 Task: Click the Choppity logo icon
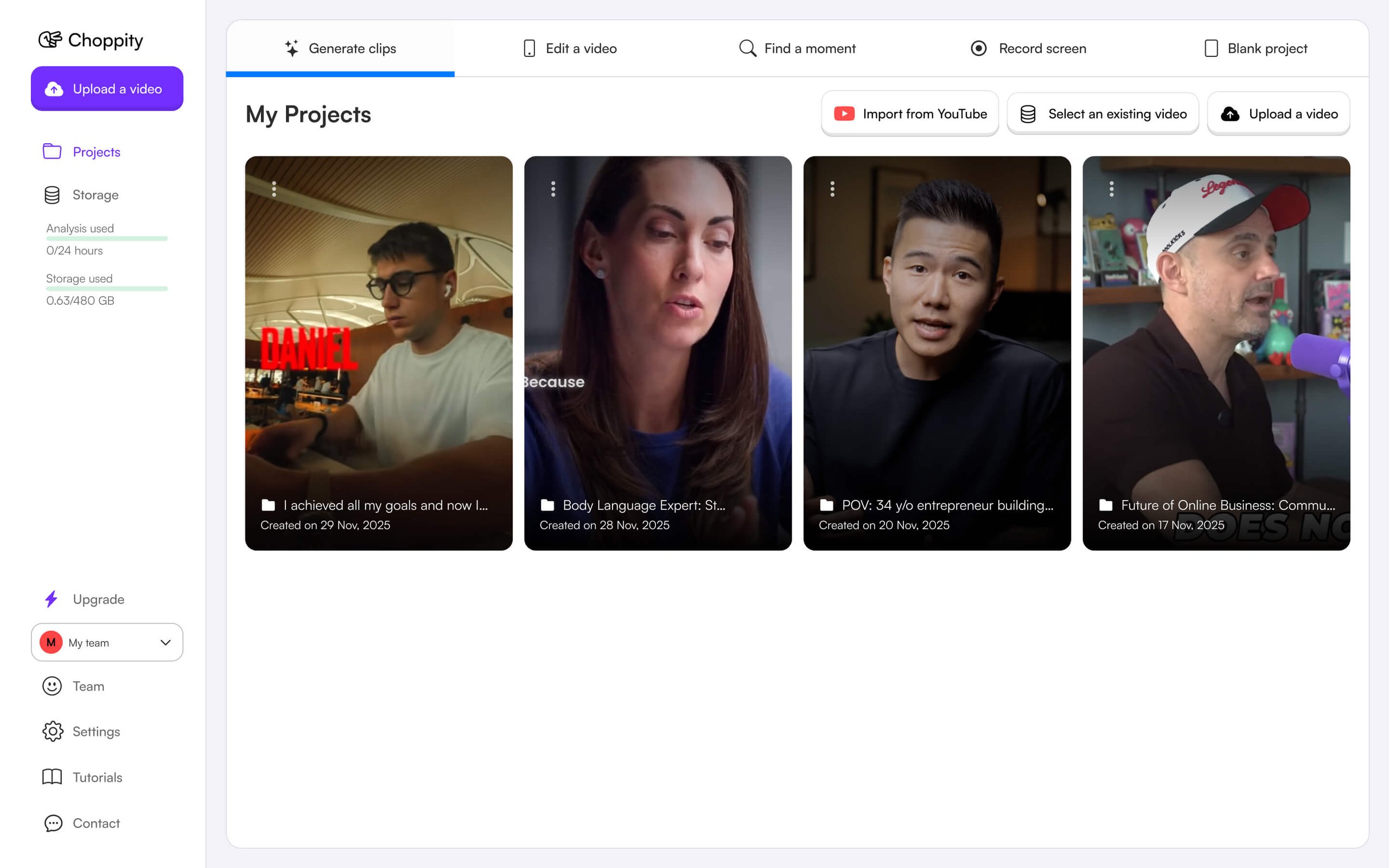(x=50, y=40)
